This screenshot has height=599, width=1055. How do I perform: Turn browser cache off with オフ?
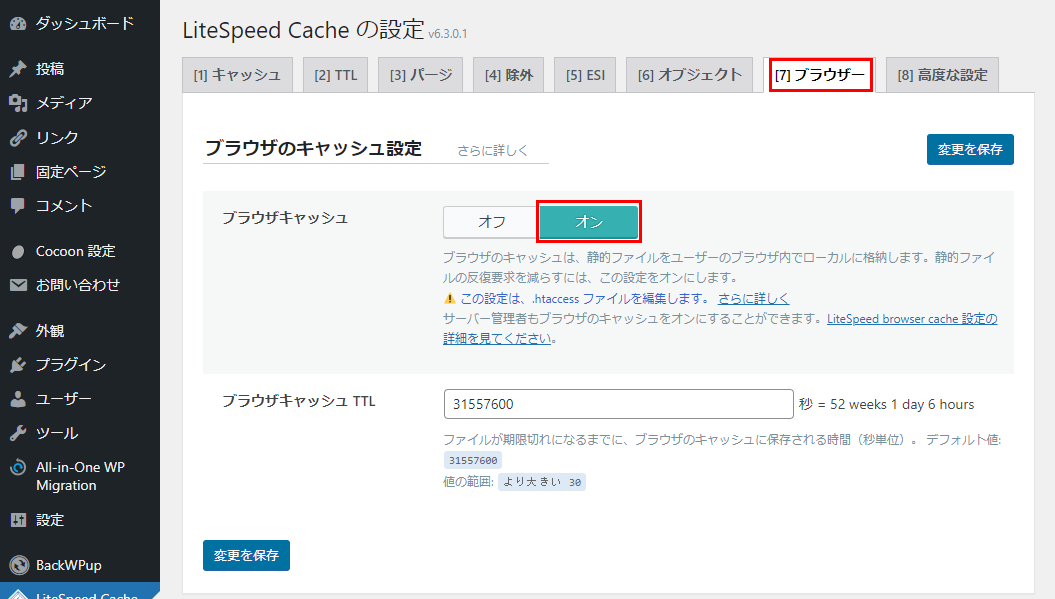tap(491, 222)
